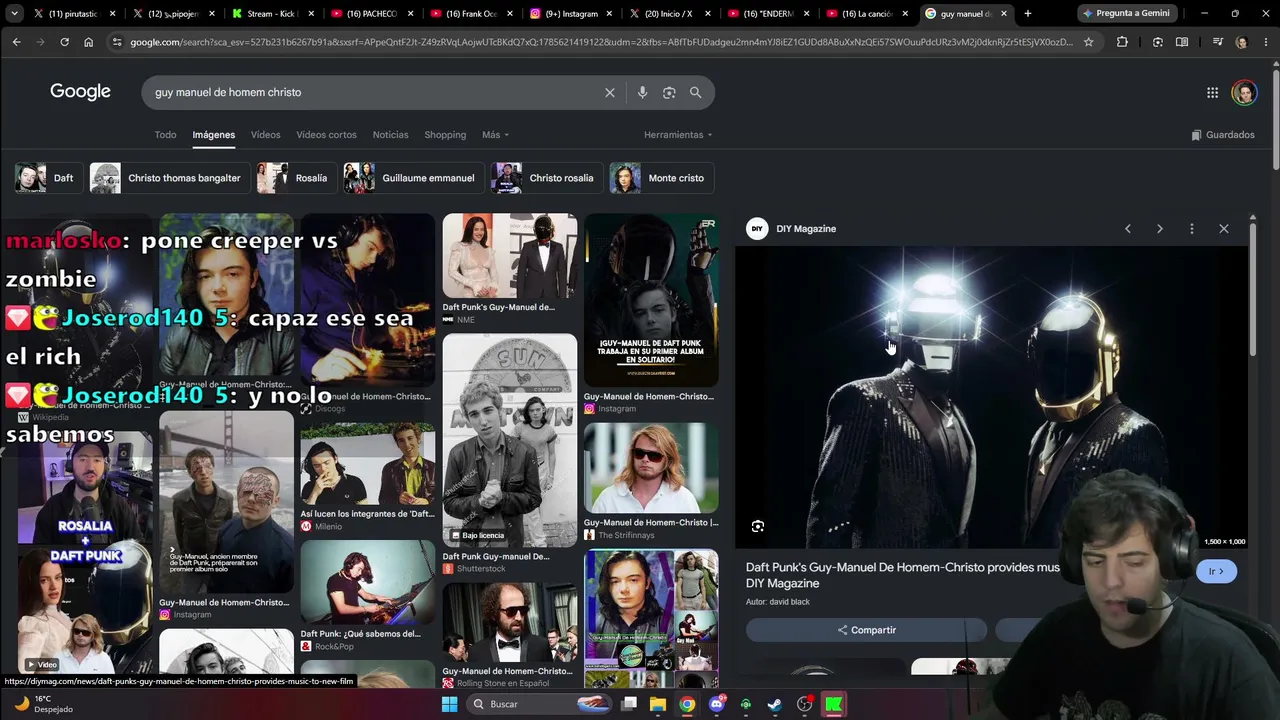
Task: Select the Imágenes results tab
Action: click(214, 135)
